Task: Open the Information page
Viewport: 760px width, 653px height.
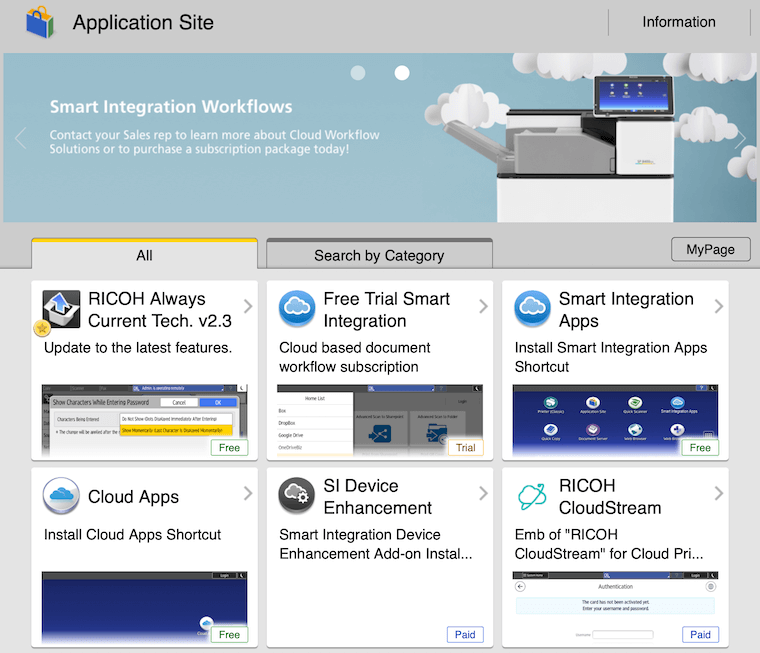Action: pyautogui.click(x=679, y=22)
